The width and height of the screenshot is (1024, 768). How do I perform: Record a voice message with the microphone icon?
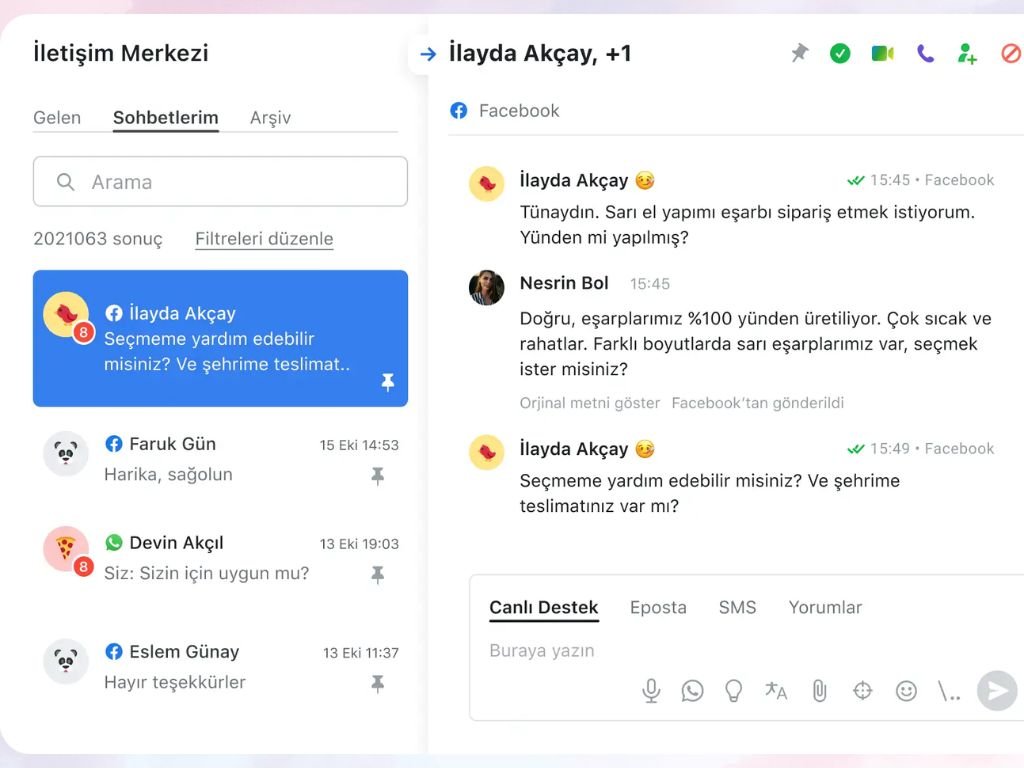pos(650,690)
